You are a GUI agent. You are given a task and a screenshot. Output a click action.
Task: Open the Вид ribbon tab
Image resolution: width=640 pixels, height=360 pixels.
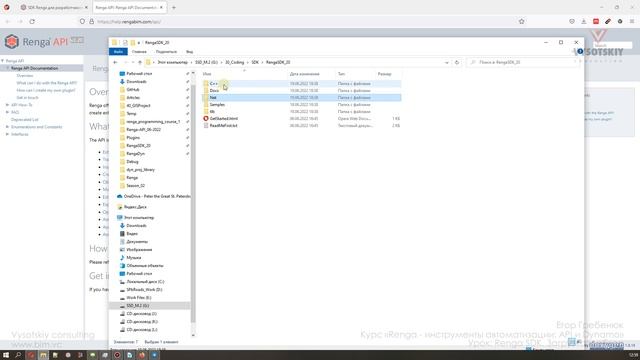point(189,52)
